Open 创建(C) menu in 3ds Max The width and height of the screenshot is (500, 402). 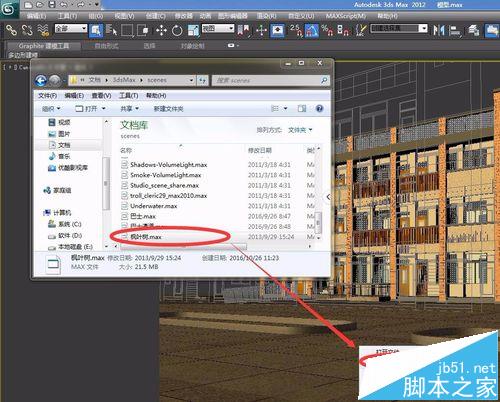tap(156, 16)
